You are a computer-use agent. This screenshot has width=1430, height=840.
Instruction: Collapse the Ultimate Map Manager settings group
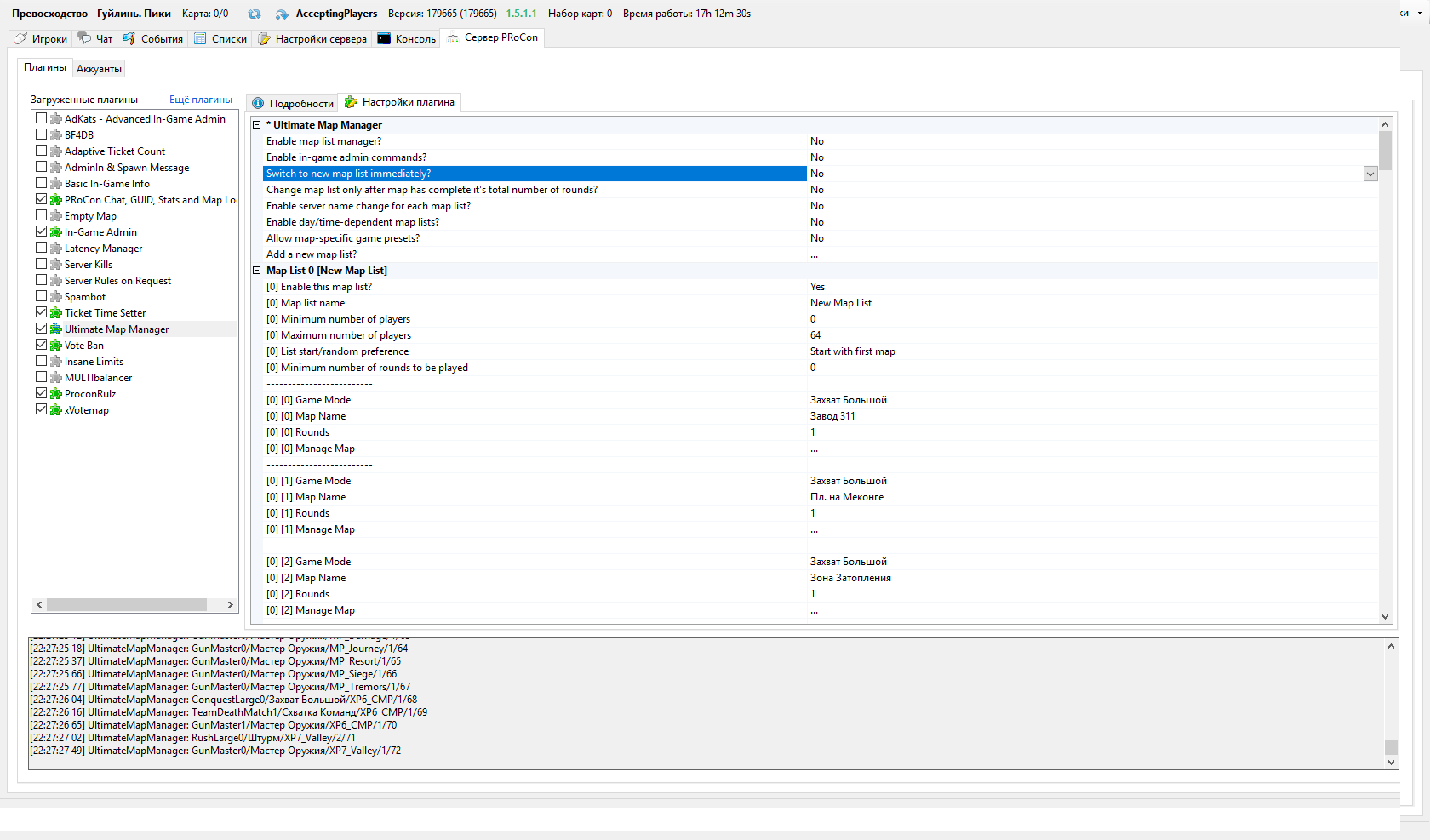pyautogui.click(x=256, y=125)
